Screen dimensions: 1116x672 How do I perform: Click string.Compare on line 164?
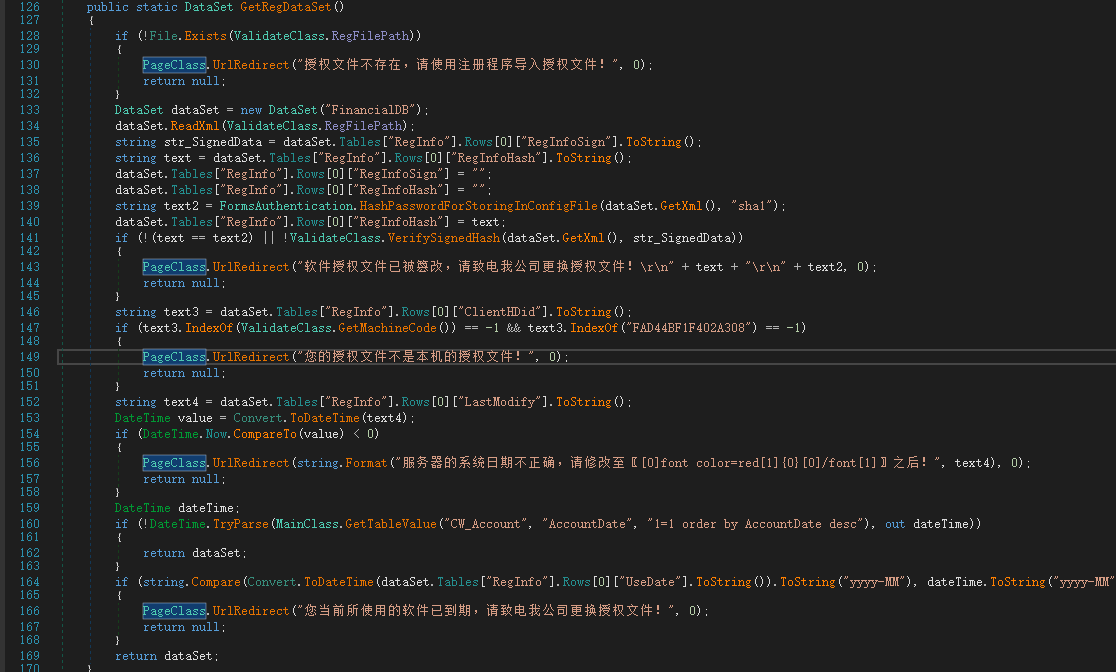(192, 582)
